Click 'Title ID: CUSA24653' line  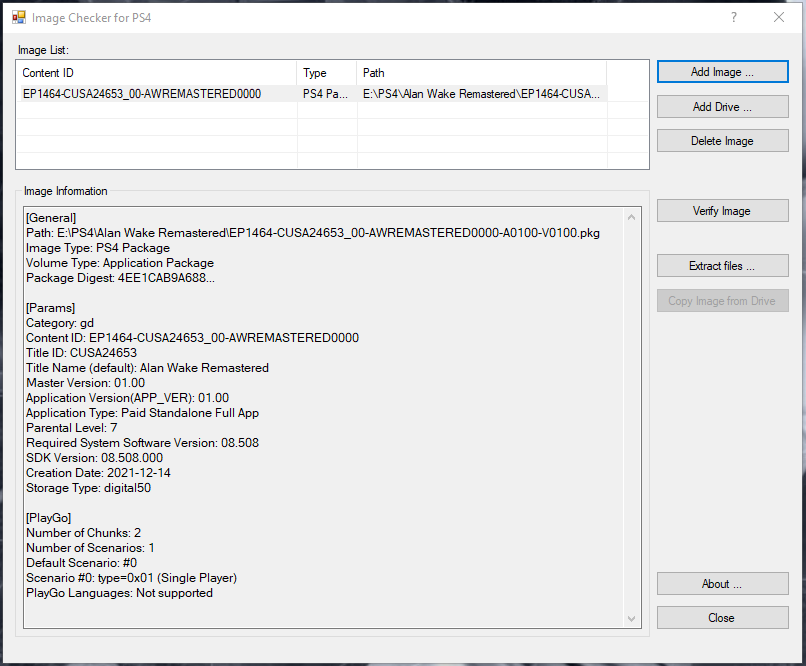click(x=81, y=353)
